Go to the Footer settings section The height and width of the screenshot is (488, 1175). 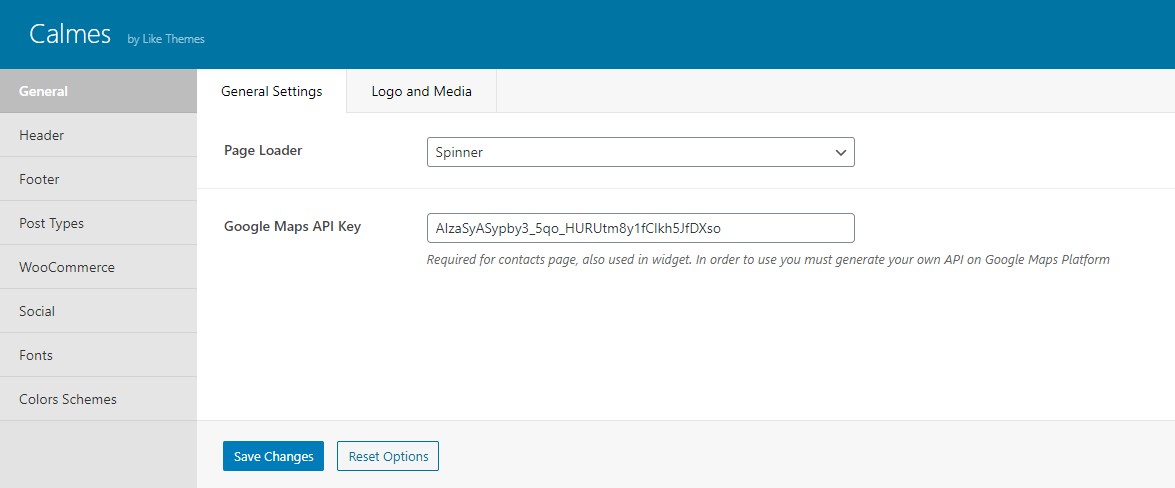coord(98,179)
